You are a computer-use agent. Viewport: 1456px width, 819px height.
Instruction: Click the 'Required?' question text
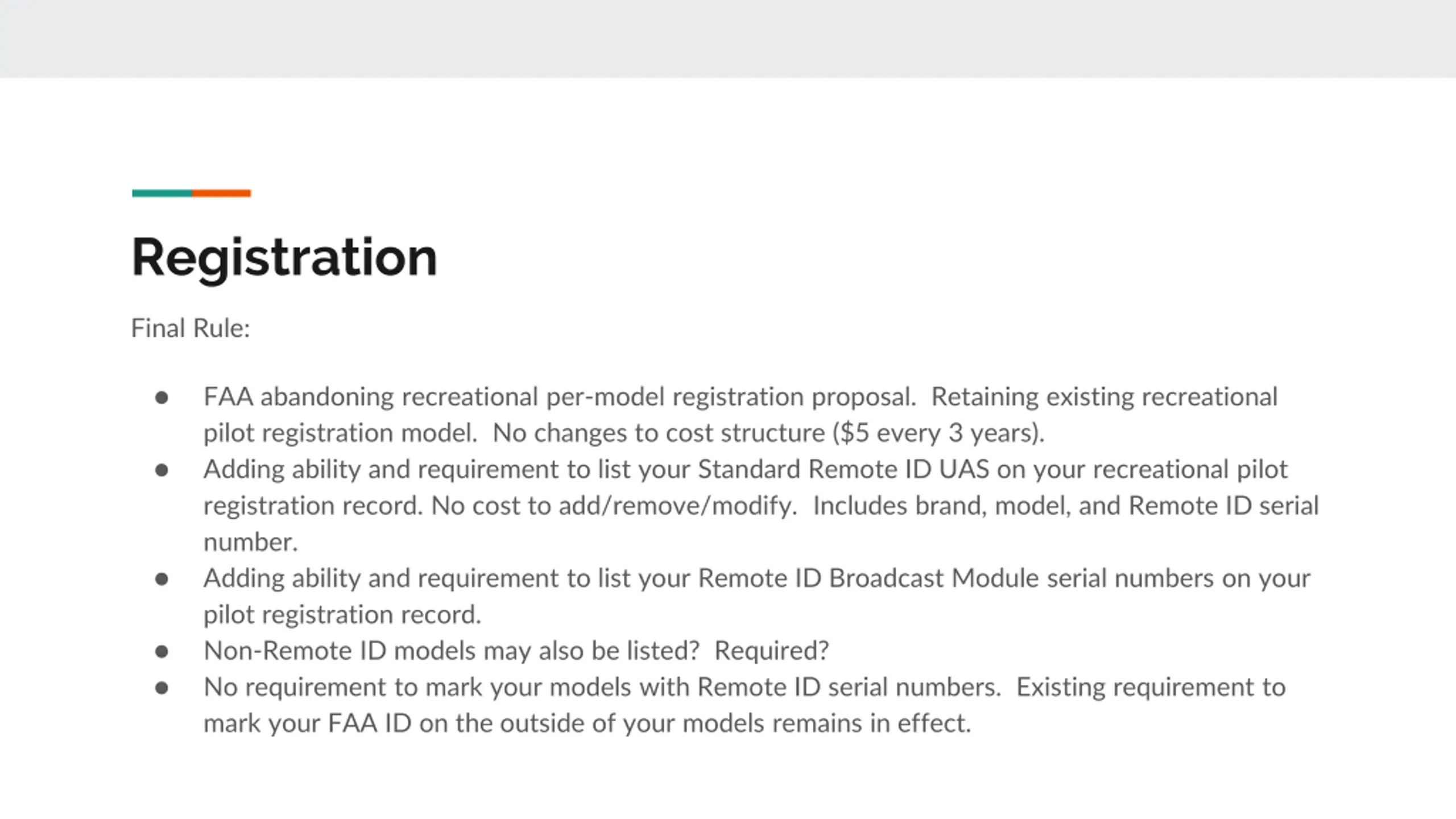[x=772, y=652]
